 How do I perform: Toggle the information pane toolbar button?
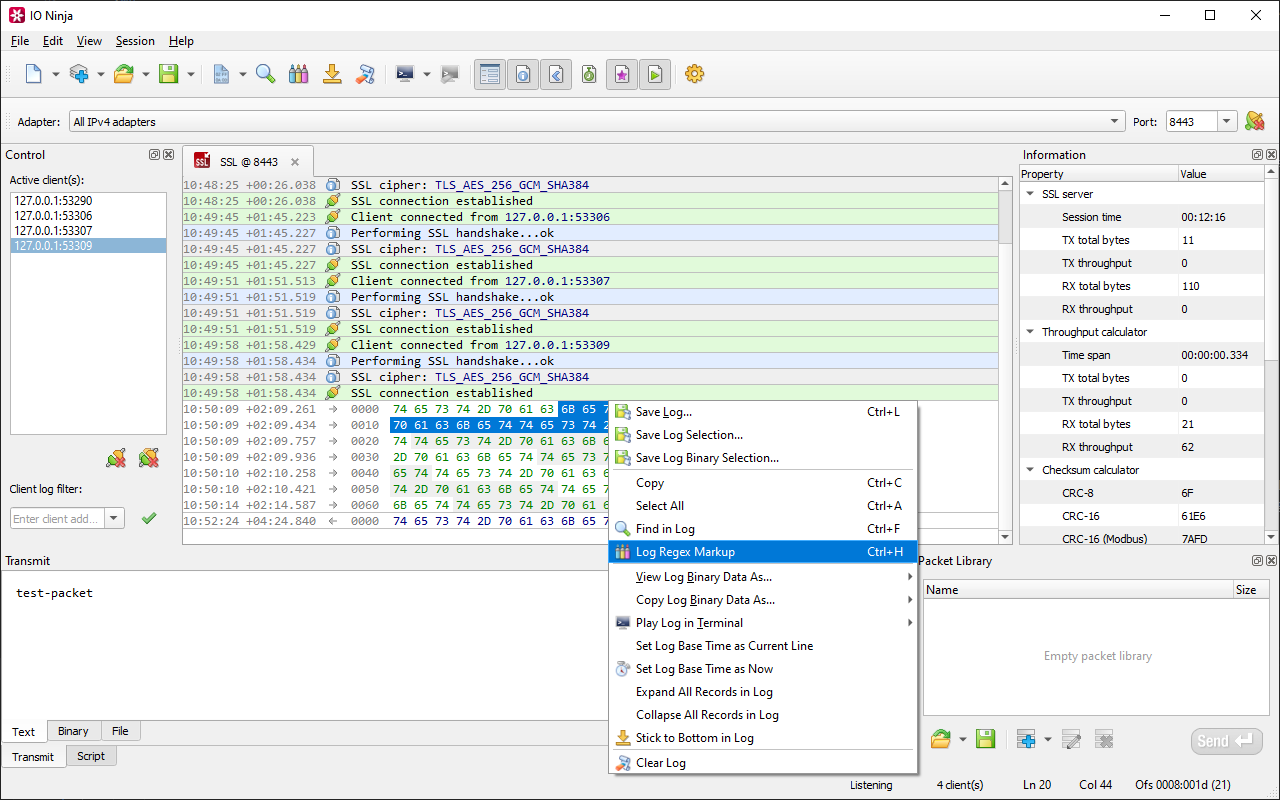[523, 74]
